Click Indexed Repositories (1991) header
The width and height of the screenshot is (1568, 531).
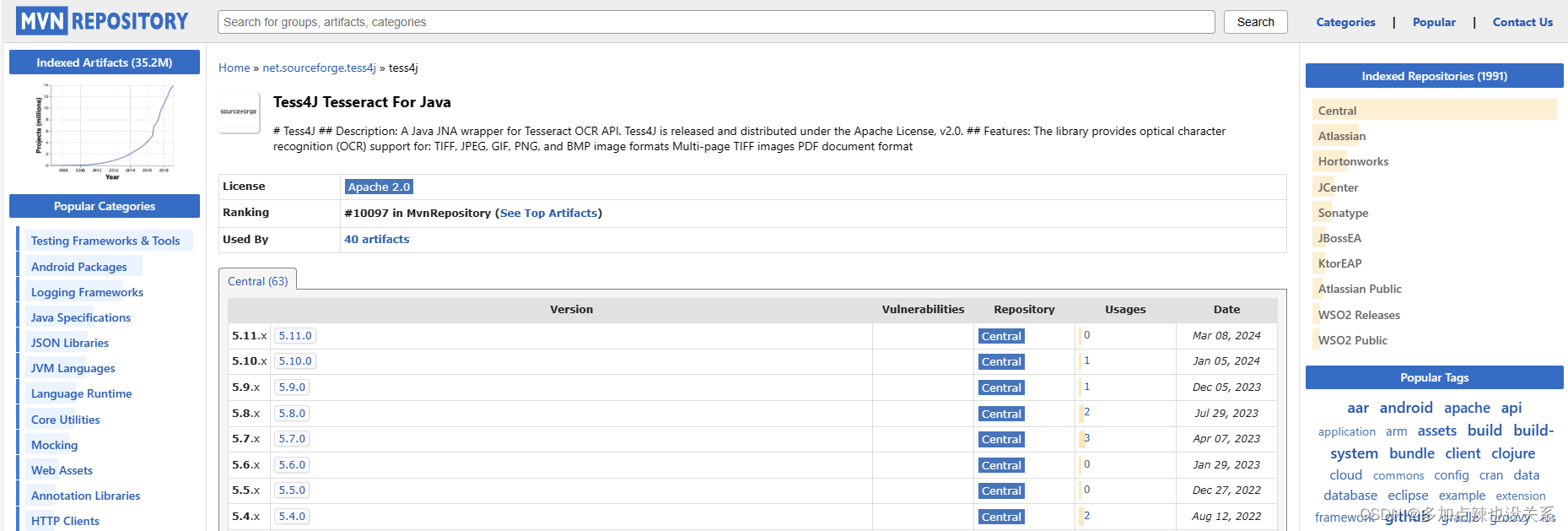[x=1434, y=76]
